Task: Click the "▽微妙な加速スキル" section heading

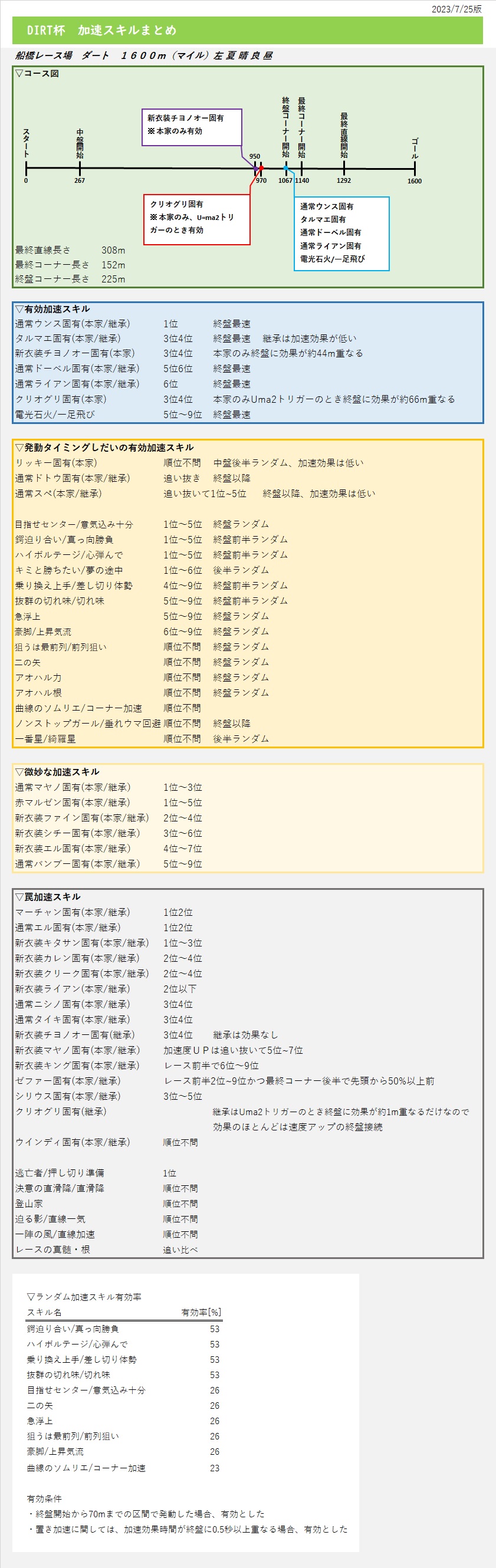Action: click(57, 772)
